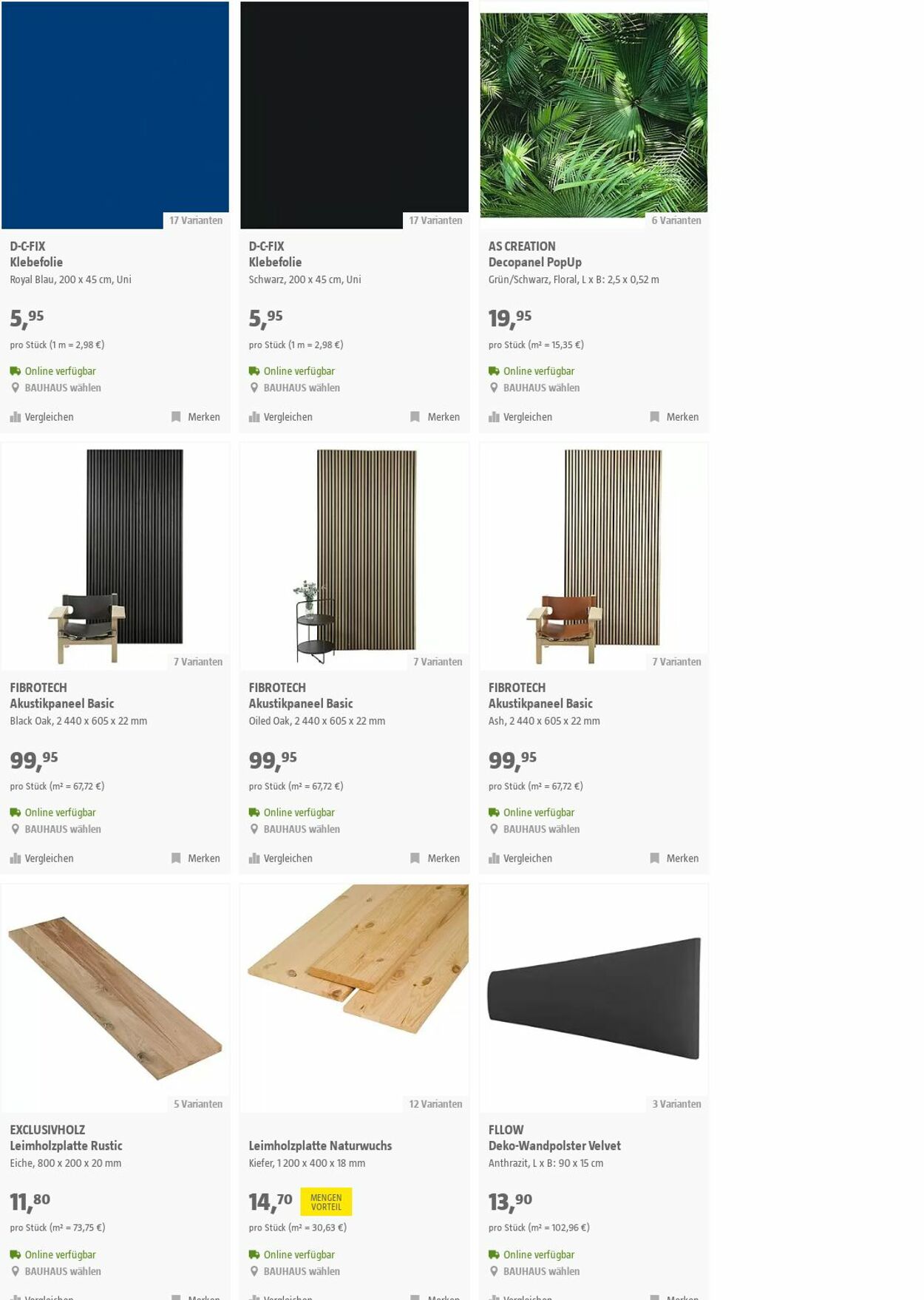Click truck icon under Leimholzplatte Rustic
This screenshot has height=1300, width=924.
click(x=15, y=1254)
